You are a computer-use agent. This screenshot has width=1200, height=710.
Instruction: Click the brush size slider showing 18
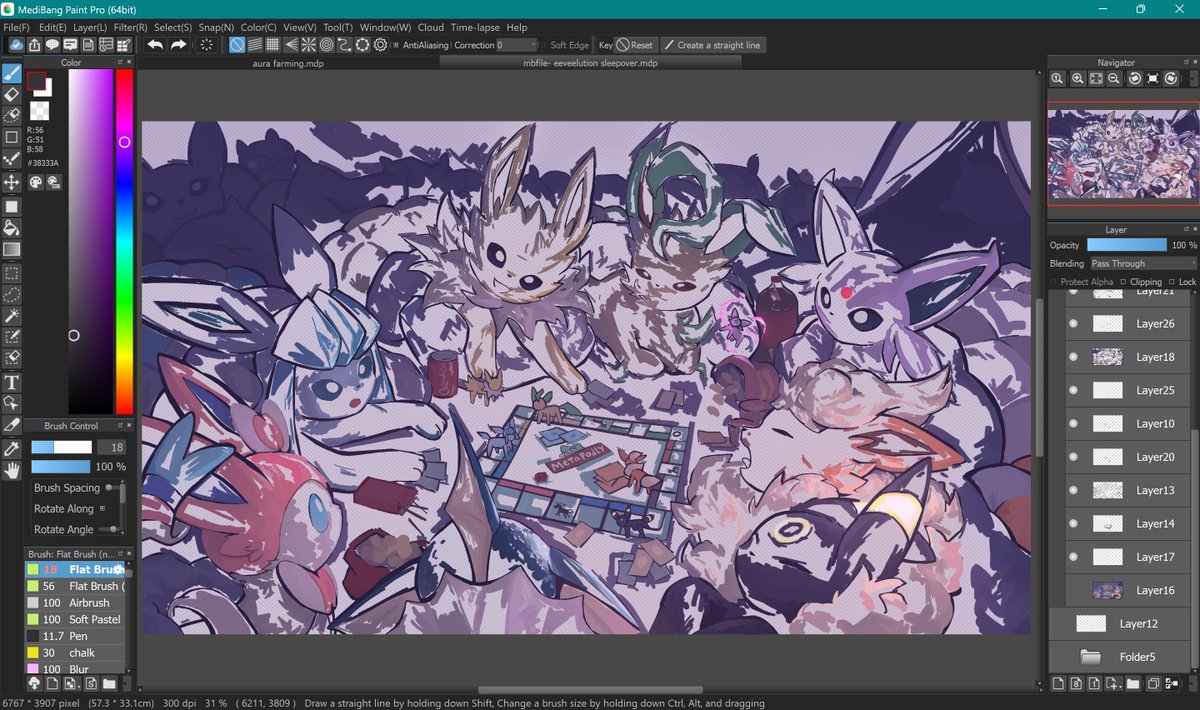[x=61, y=447]
